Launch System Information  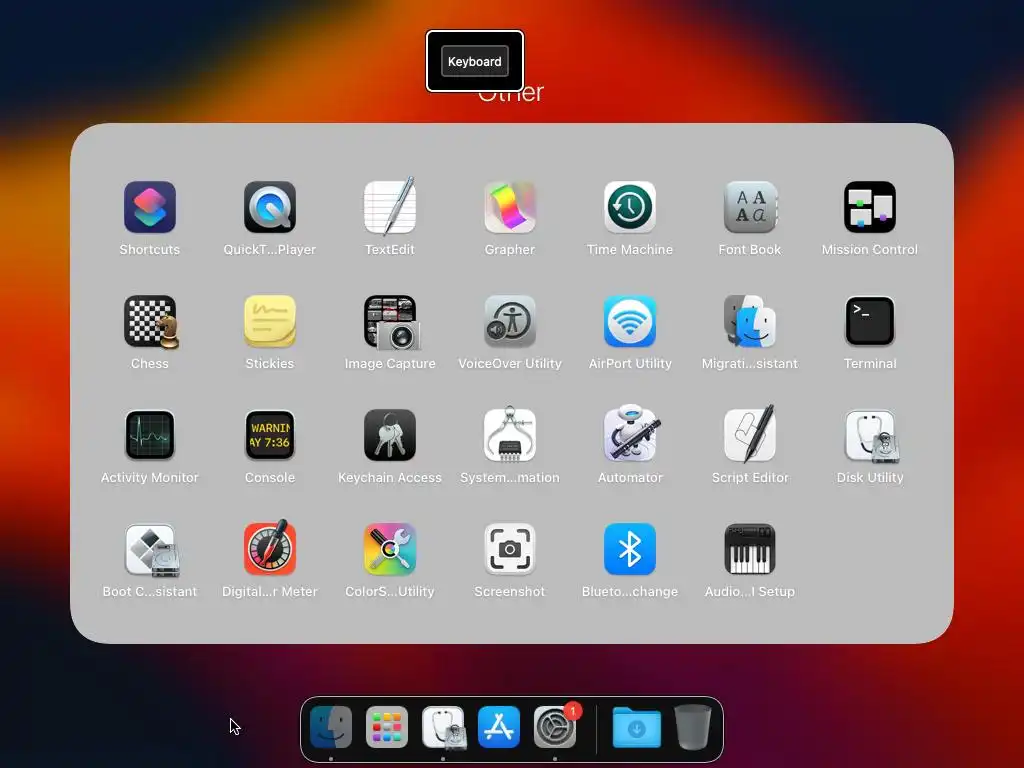pyautogui.click(x=510, y=435)
